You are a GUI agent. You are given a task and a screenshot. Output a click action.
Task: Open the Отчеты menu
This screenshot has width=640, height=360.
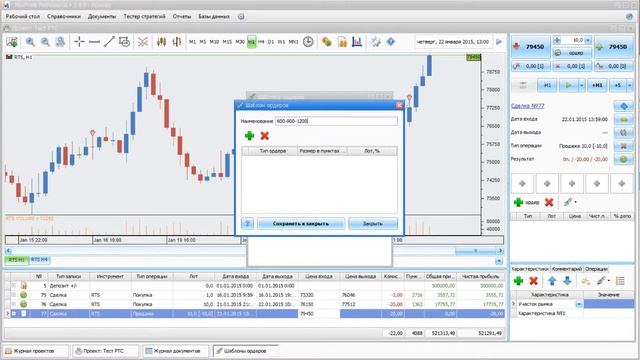tap(182, 17)
